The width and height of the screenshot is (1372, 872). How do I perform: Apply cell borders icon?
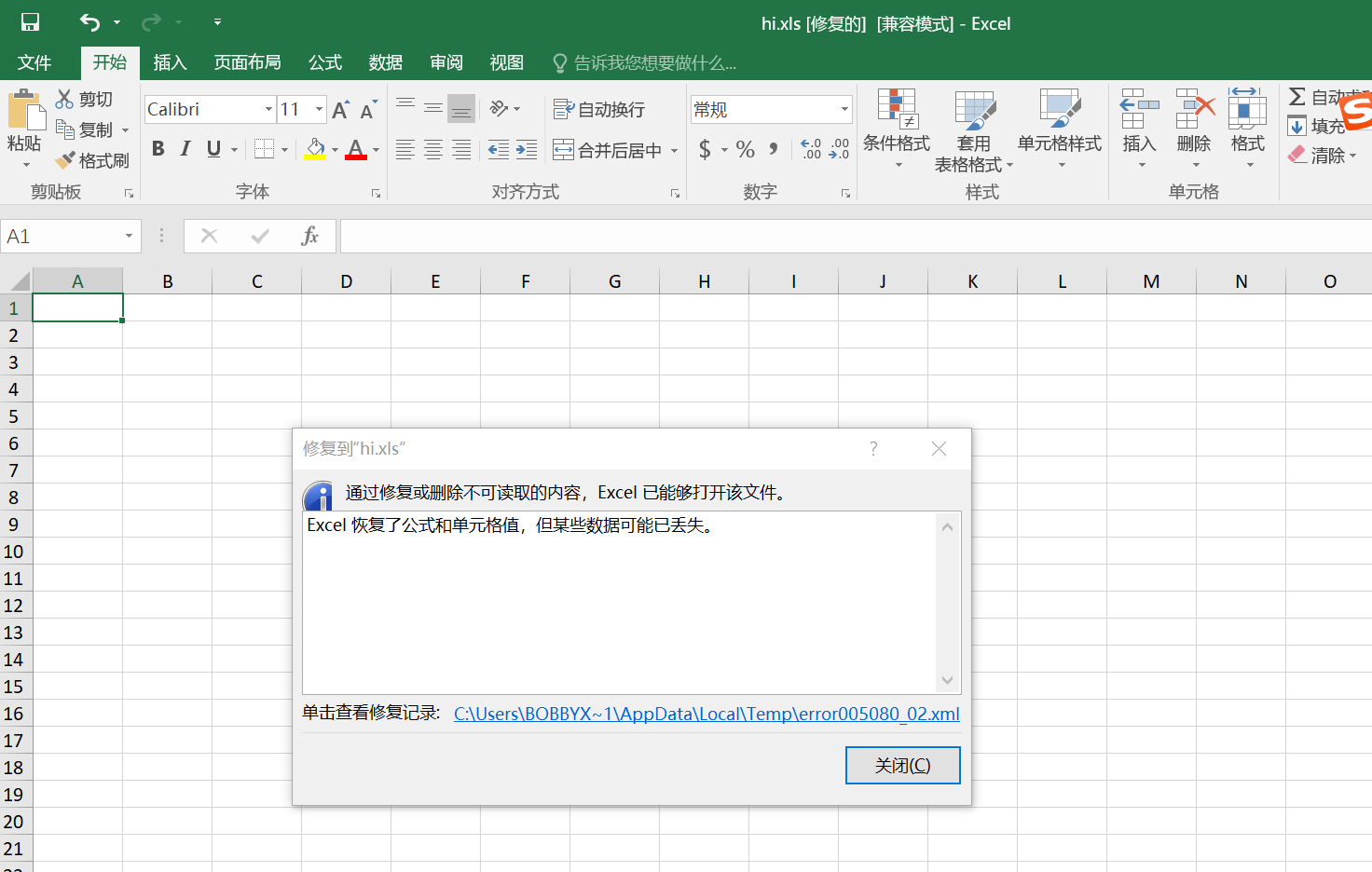coord(264,149)
